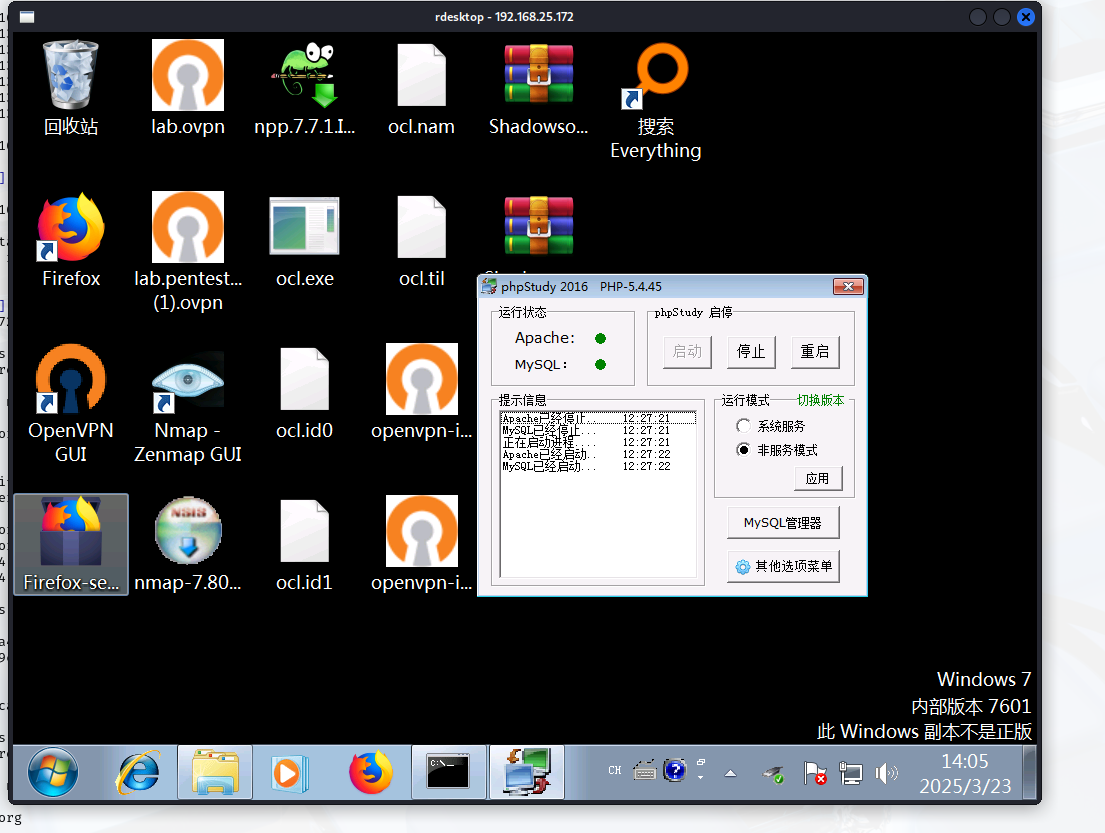Launch Internet Explorer from the taskbar
1105x833 pixels.
click(x=137, y=772)
